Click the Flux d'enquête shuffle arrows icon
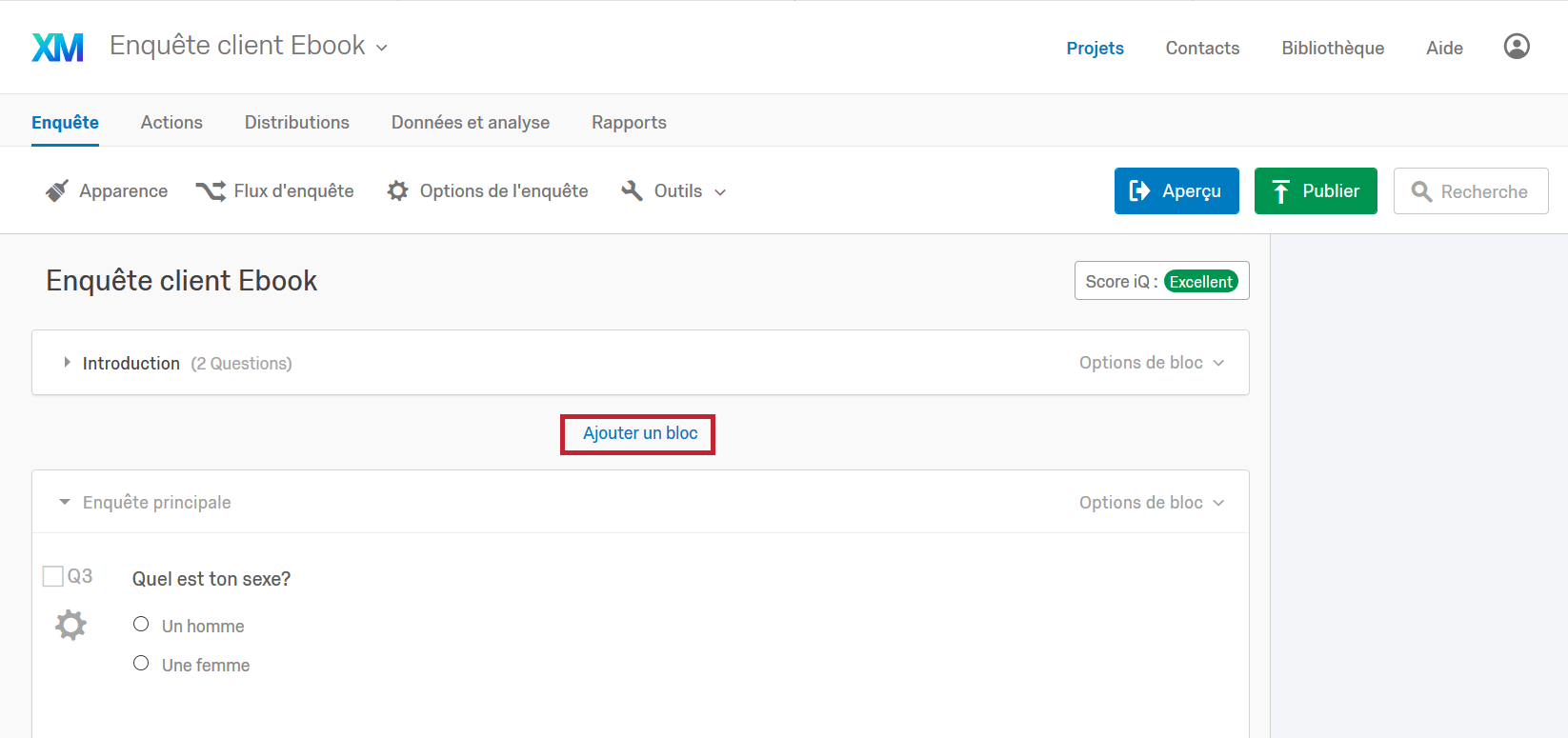The height and width of the screenshot is (738, 1568). tap(211, 191)
